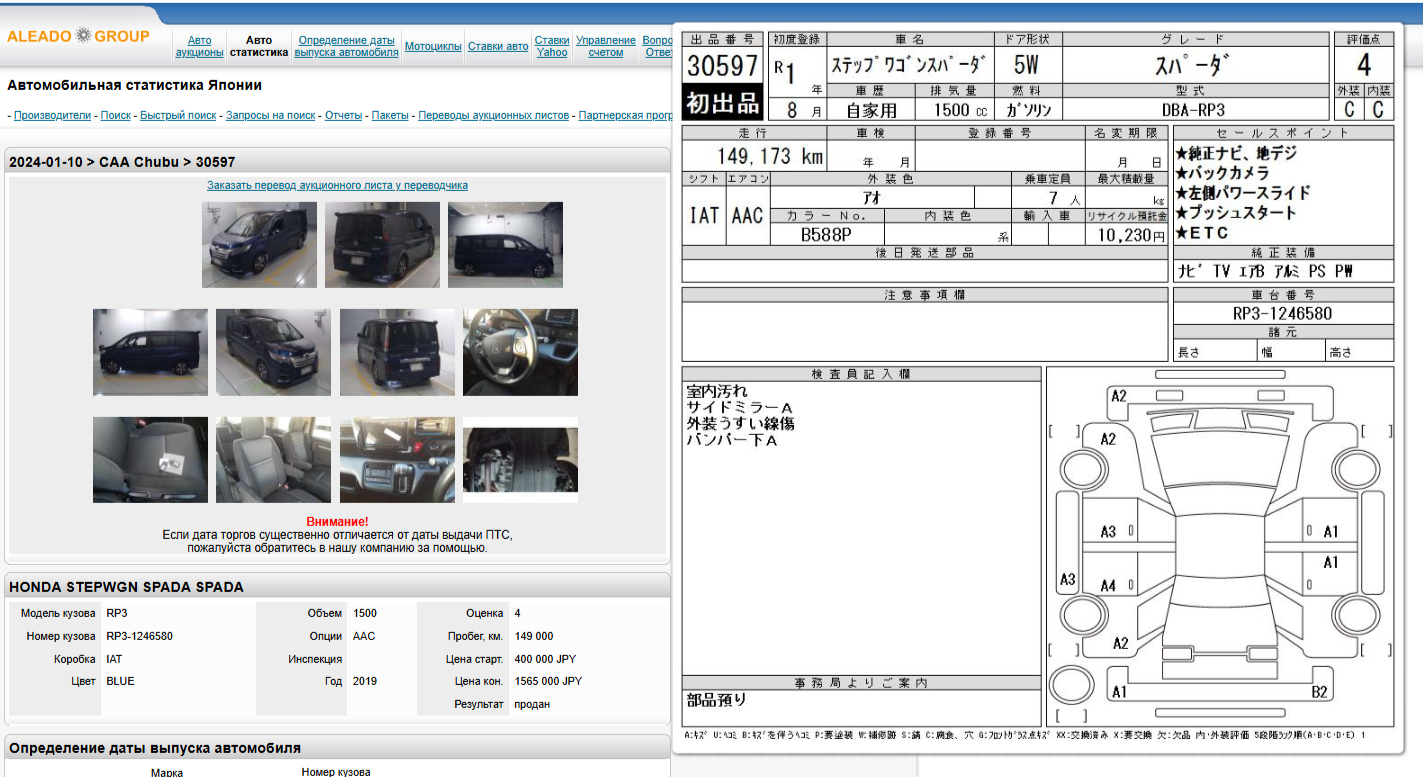Select the final price 1565 000 JPY
The height and width of the screenshot is (777, 1423).
548,681
